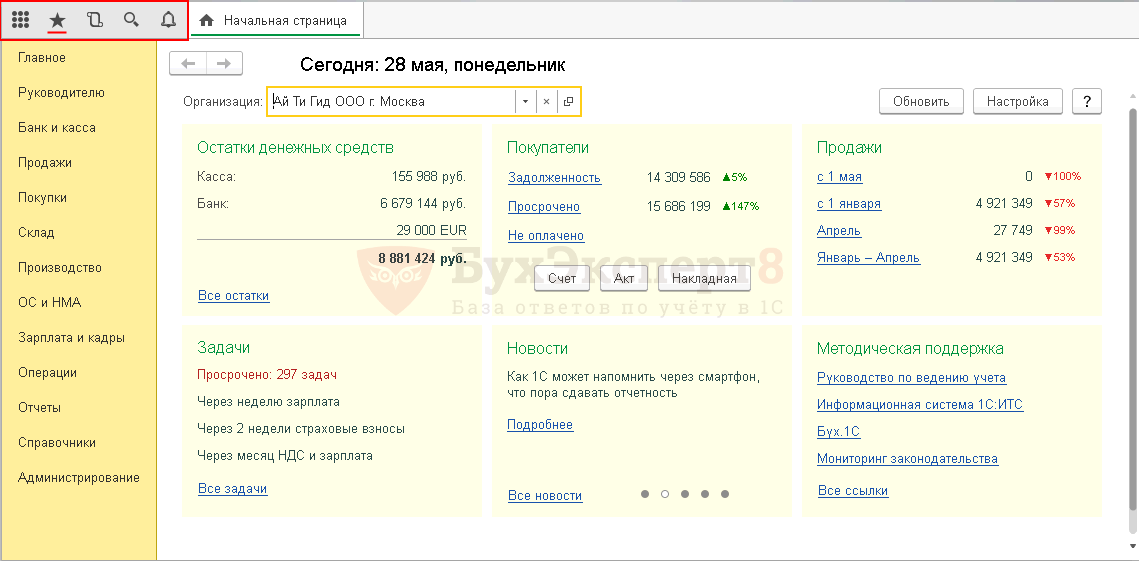Select the first news pagination dot
This screenshot has height=561, width=1139.
pyautogui.click(x=645, y=494)
